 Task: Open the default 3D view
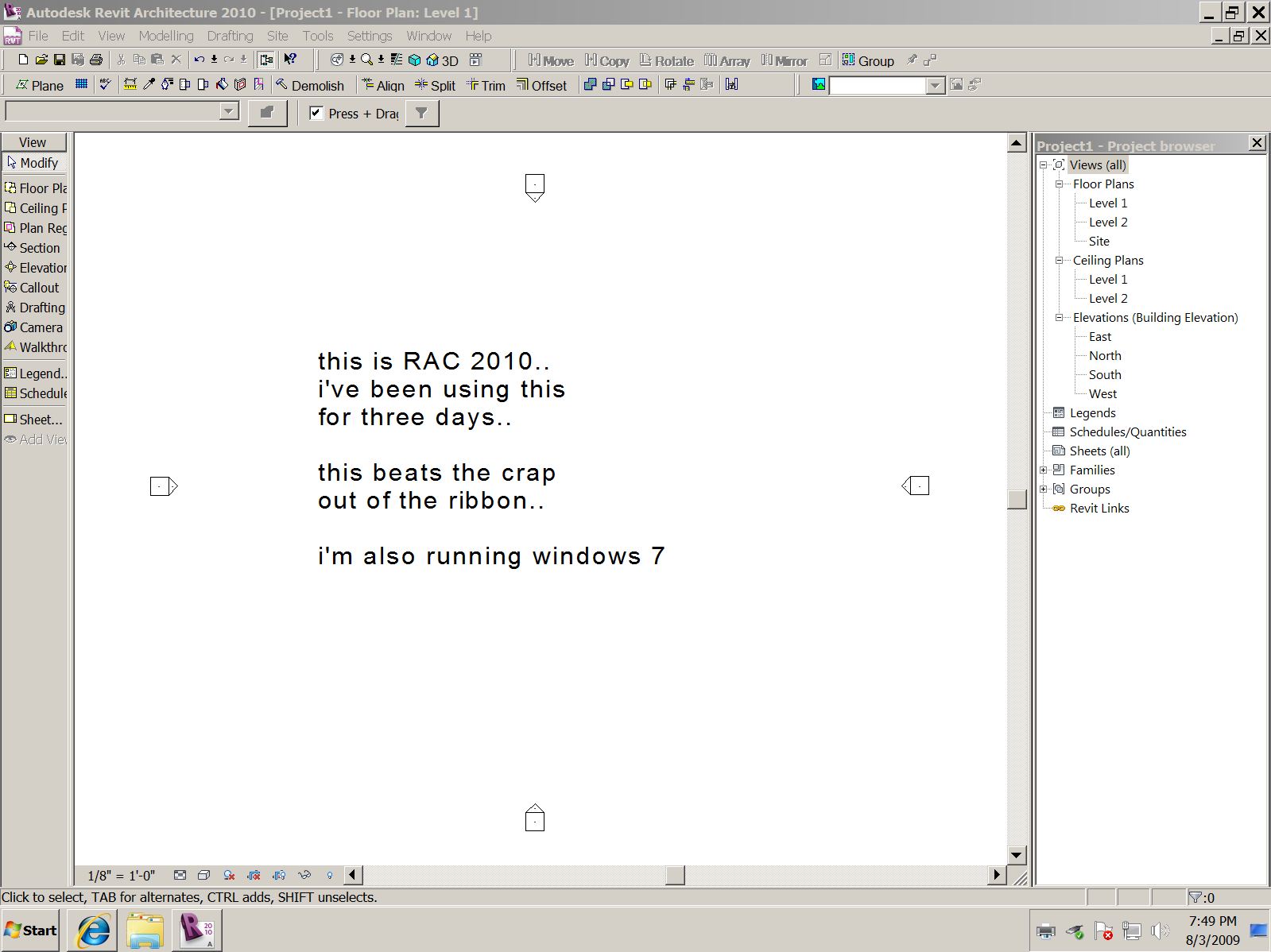coord(442,60)
